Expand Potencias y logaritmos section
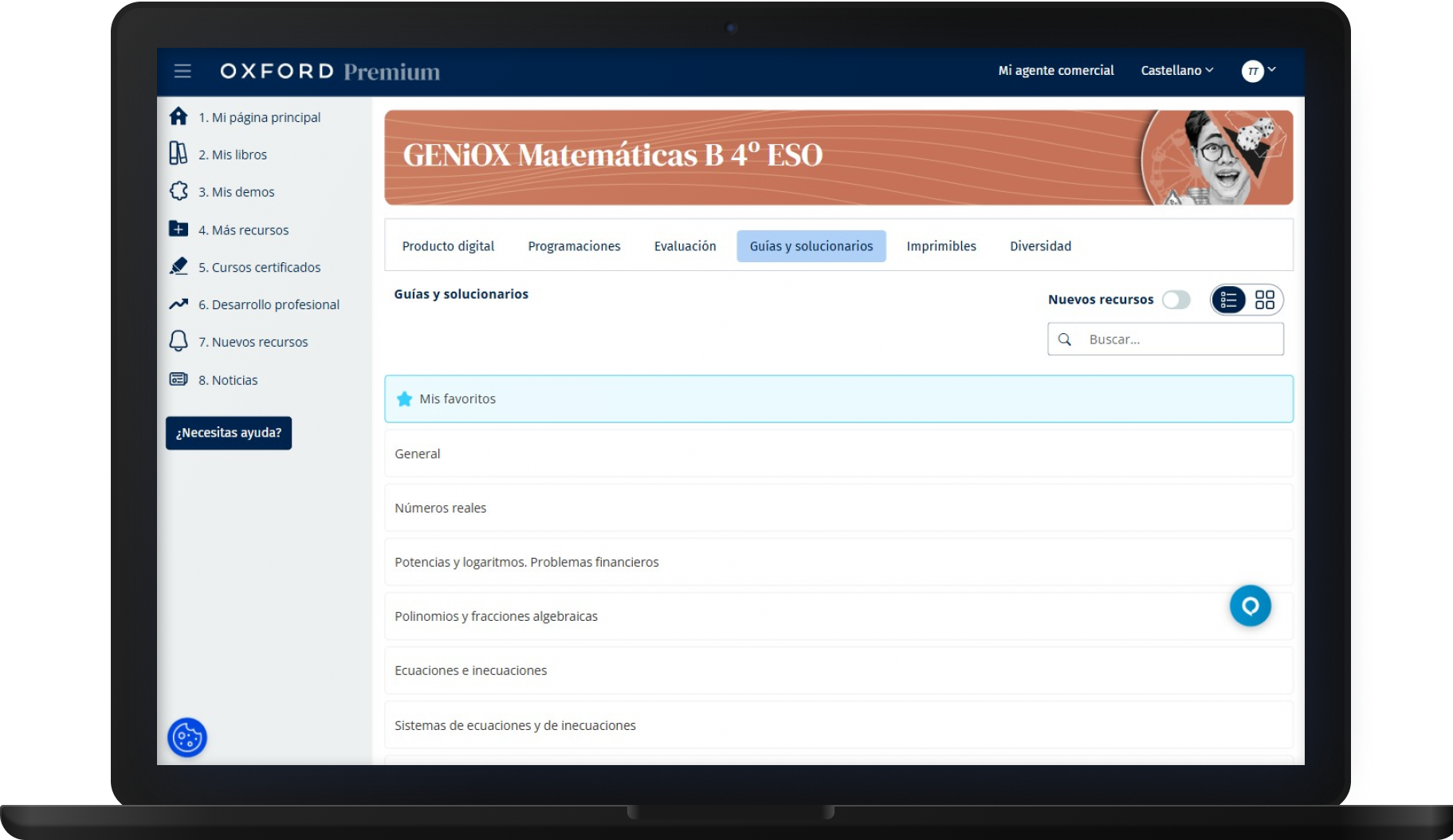This screenshot has width=1453, height=840. 838,562
